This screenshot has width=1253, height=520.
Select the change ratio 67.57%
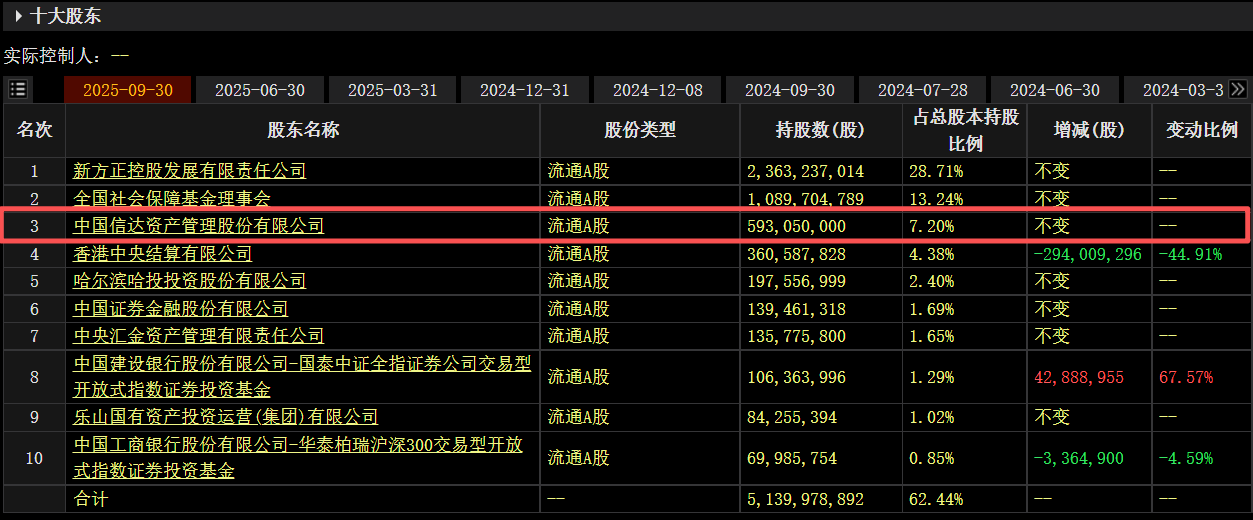click(x=1186, y=377)
